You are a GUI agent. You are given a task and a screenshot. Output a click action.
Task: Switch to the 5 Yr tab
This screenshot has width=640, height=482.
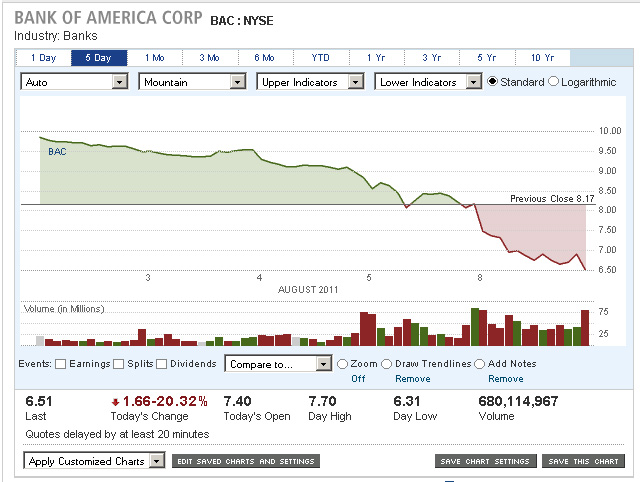click(487, 58)
